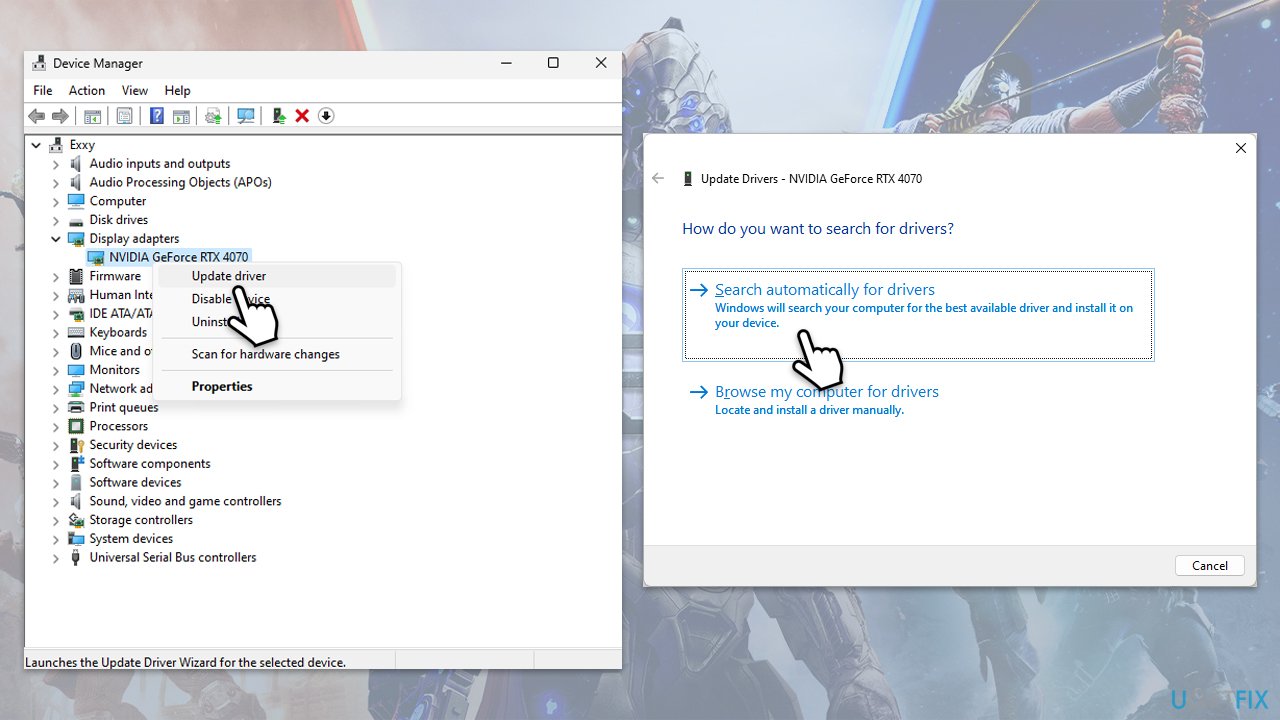Open the View menu
The image size is (1280, 720).
pos(134,91)
